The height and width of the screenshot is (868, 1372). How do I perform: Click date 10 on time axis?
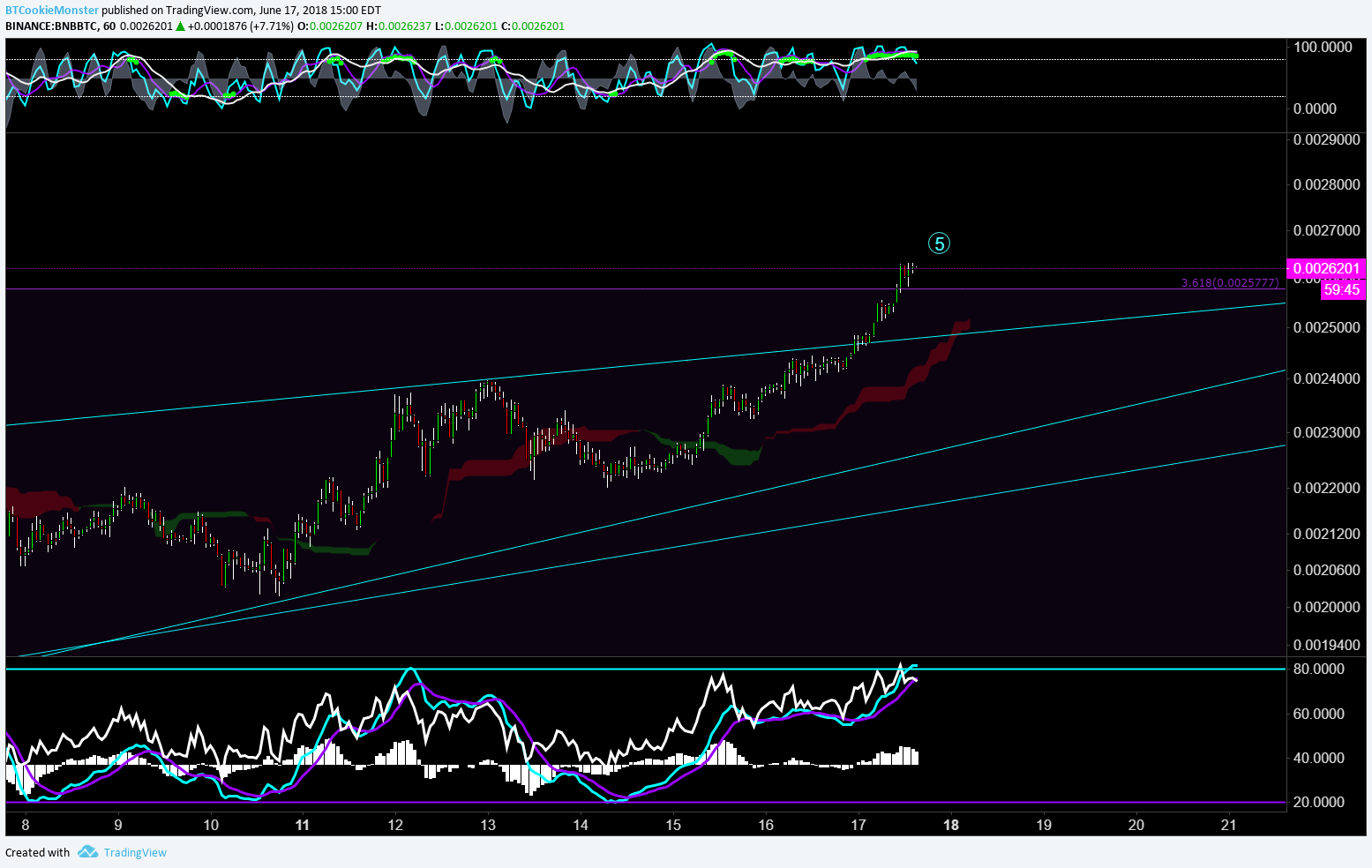[211, 825]
